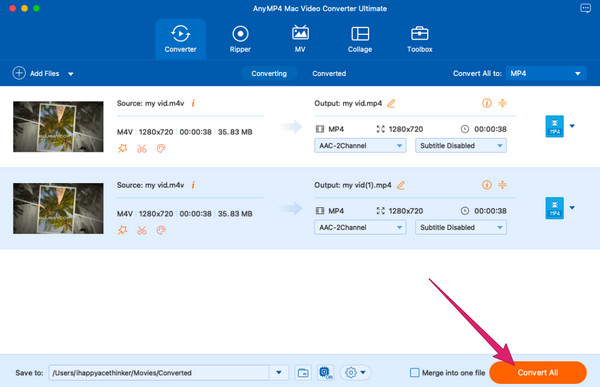Select the Converter tab

click(180, 39)
